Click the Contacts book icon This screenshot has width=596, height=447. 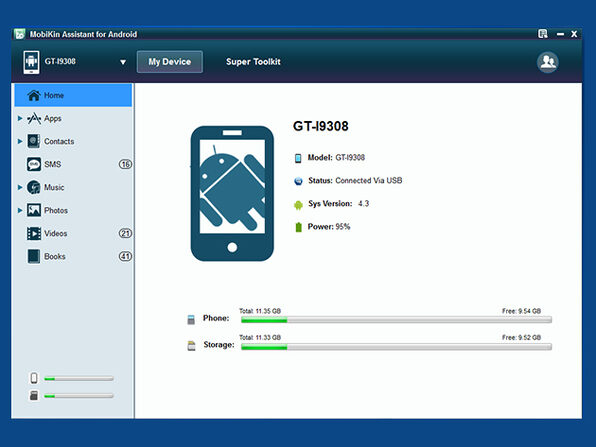34,141
